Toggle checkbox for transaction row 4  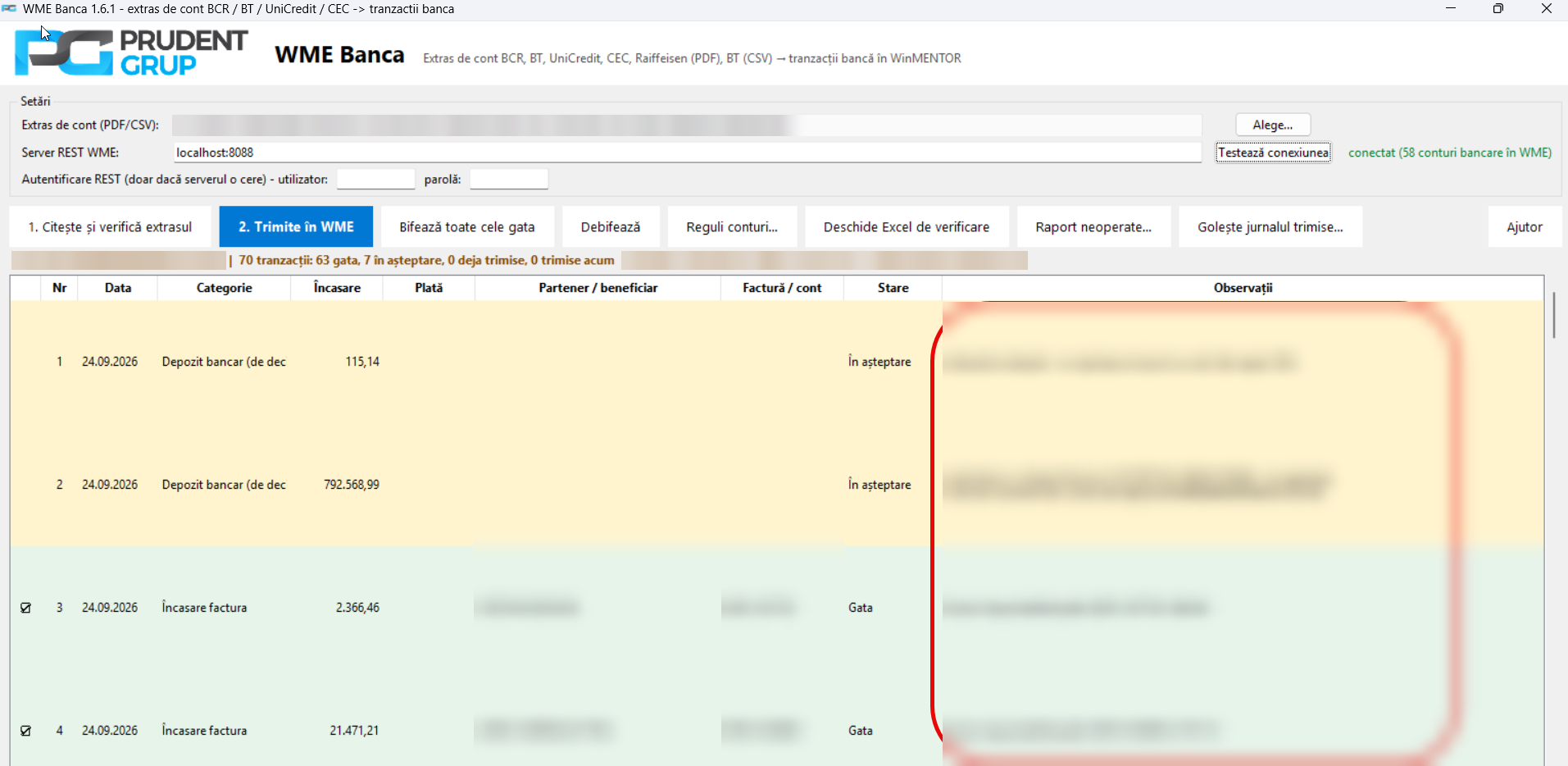coord(25,731)
